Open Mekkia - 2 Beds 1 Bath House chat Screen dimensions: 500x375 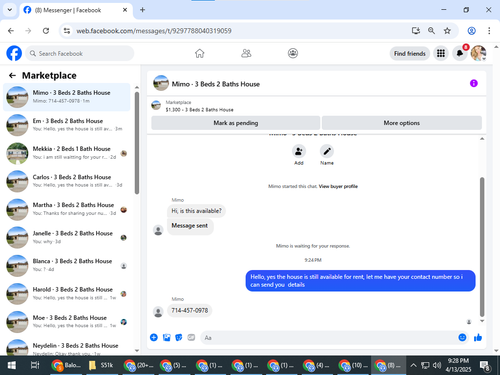pos(67,153)
